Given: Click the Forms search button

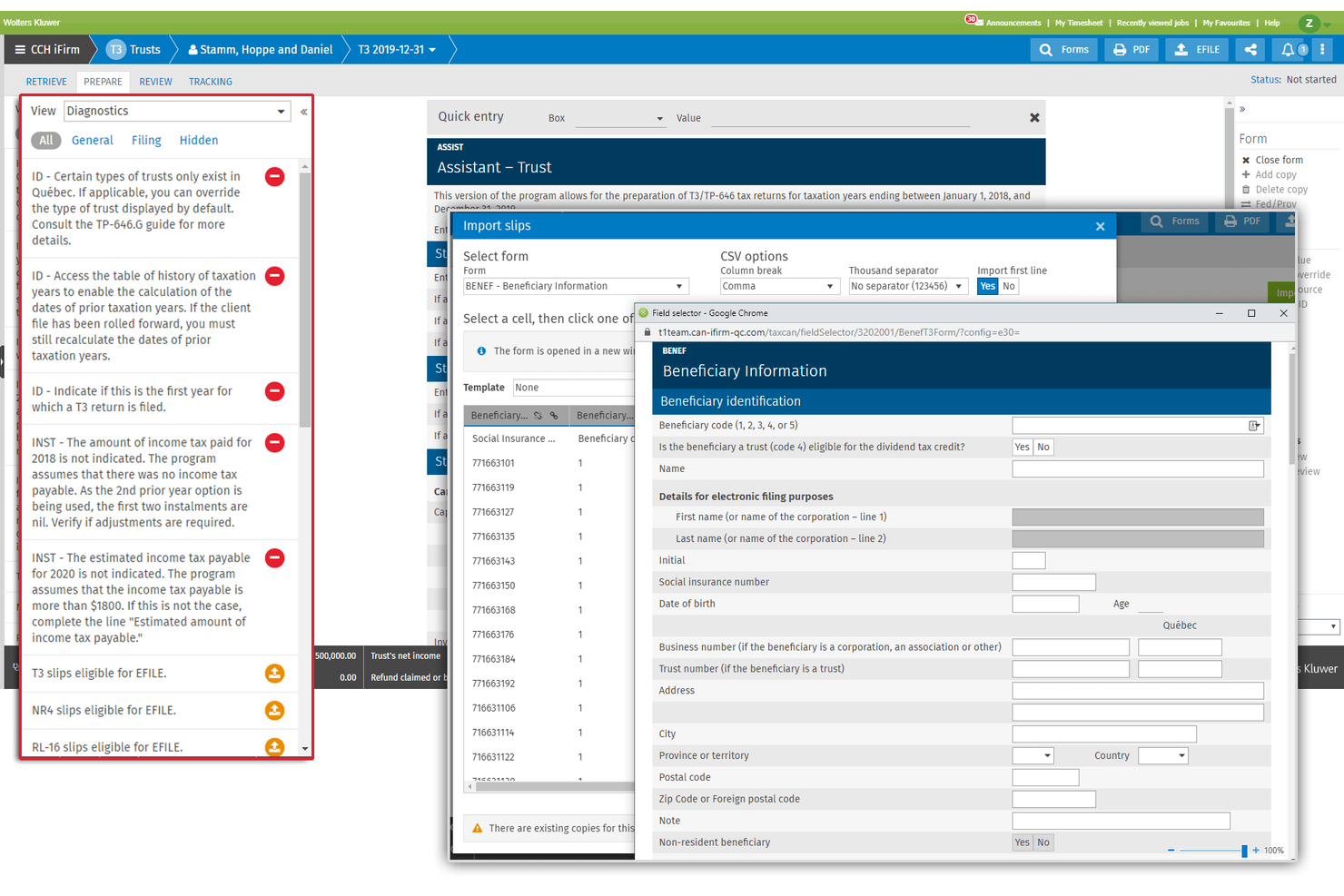Looking at the screenshot, I should coord(1064,50).
